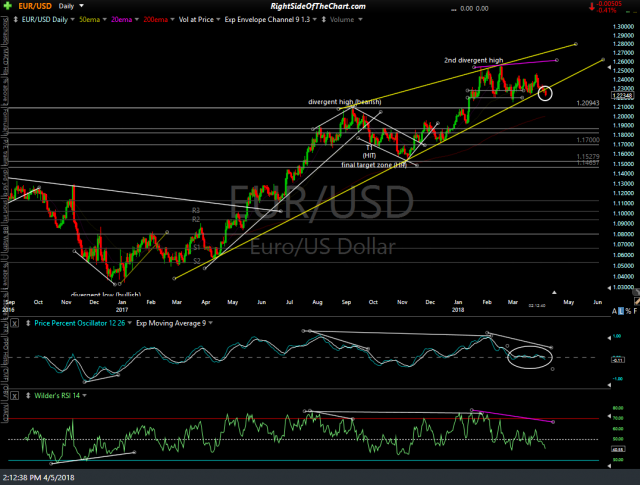Click the red down arrow change indicator

point(591,7)
